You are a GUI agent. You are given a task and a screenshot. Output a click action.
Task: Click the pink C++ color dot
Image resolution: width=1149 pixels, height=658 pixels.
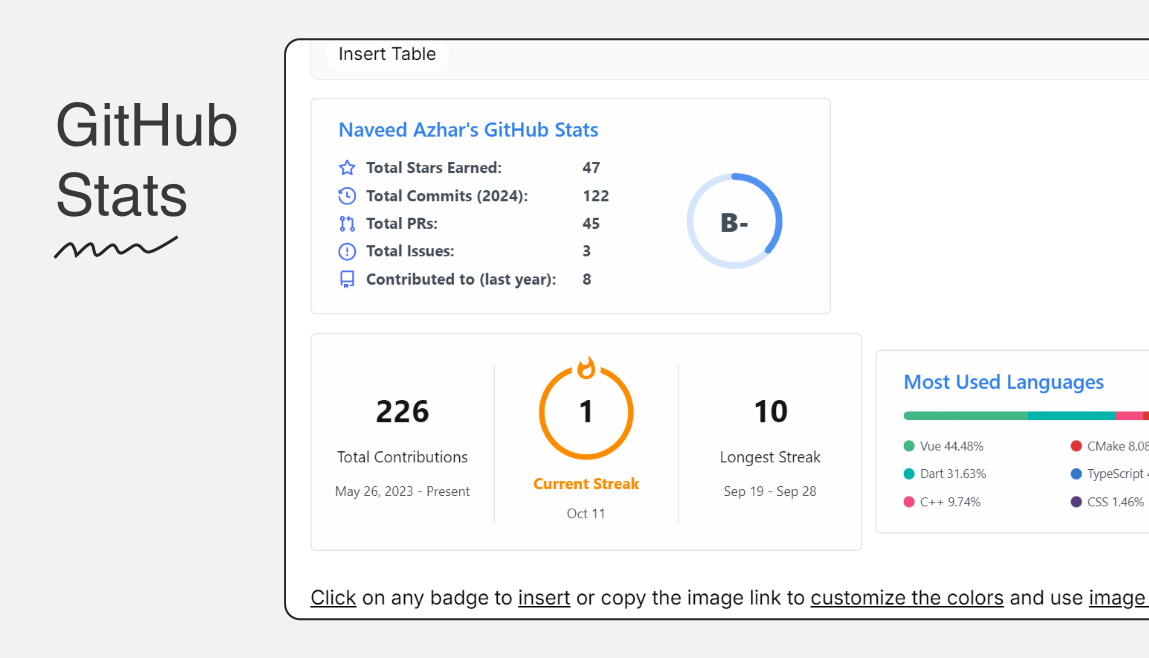point(909,502)
